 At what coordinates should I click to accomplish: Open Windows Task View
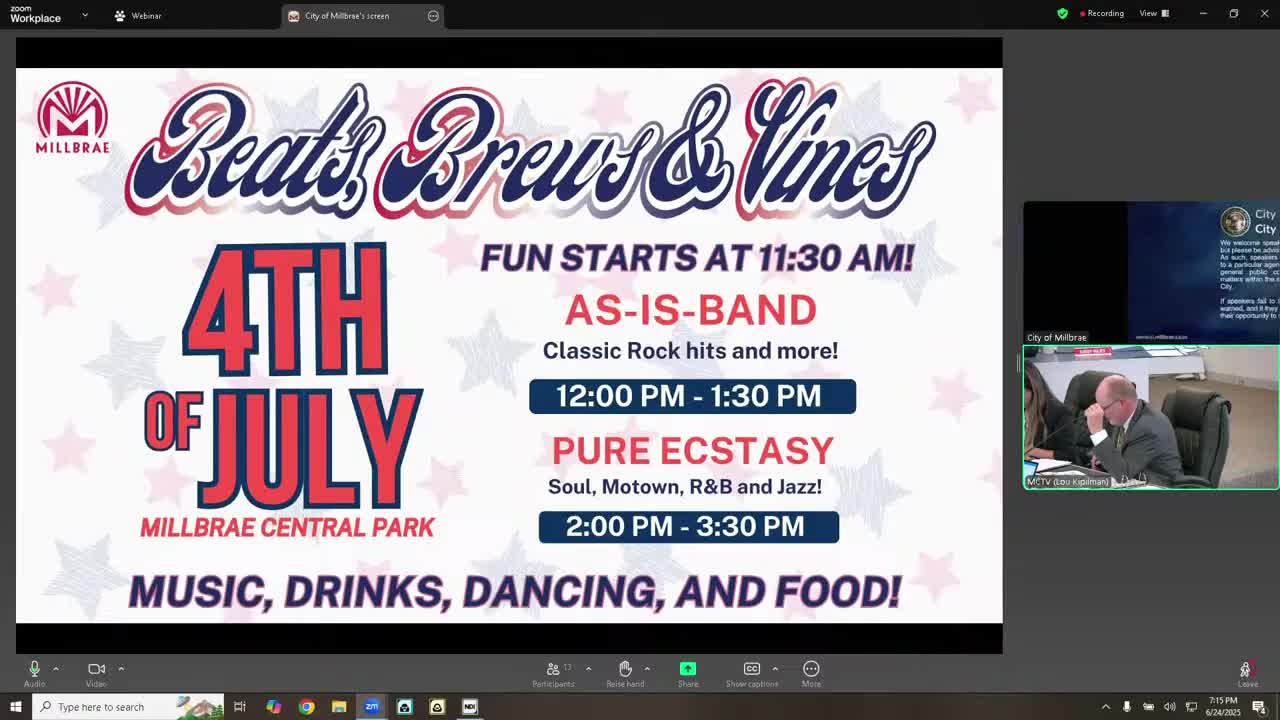tap(240, 707)
